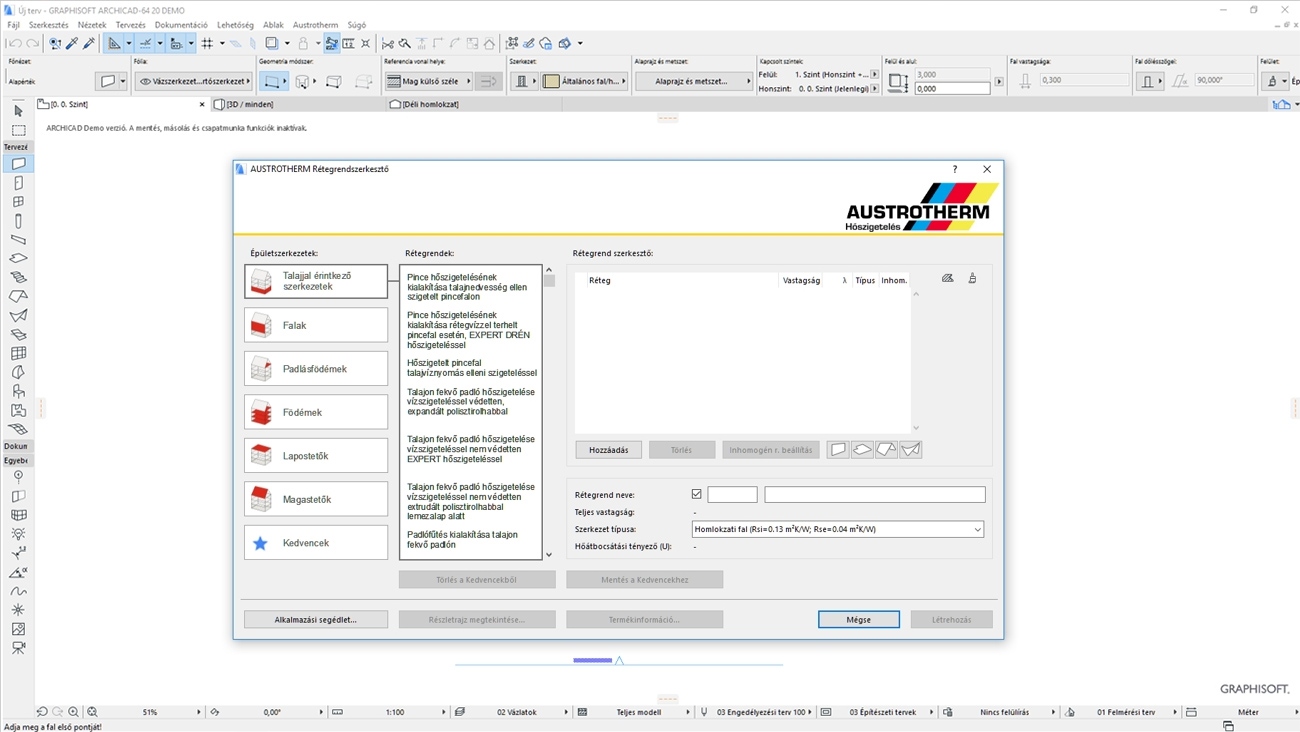
Task: Click the wall bottom offset field 0,000
Action: click(x=952, y=89)
